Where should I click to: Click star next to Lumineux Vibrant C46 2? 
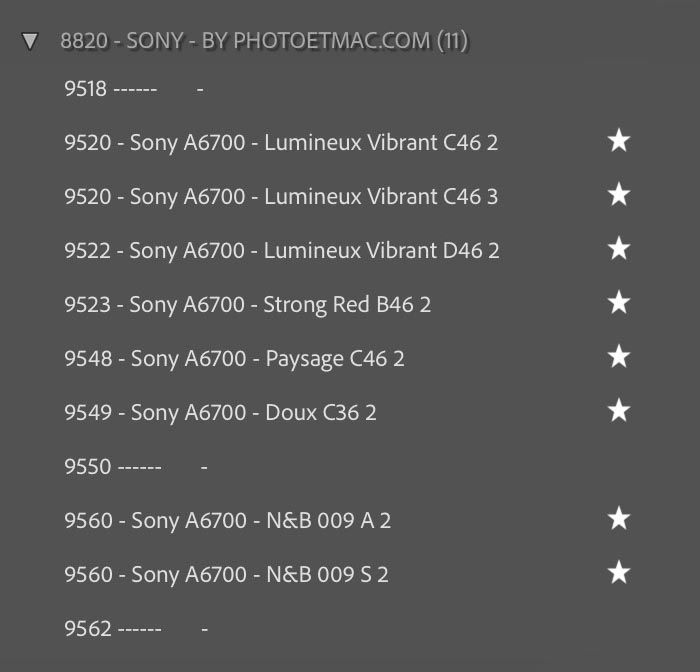(619, 142)
